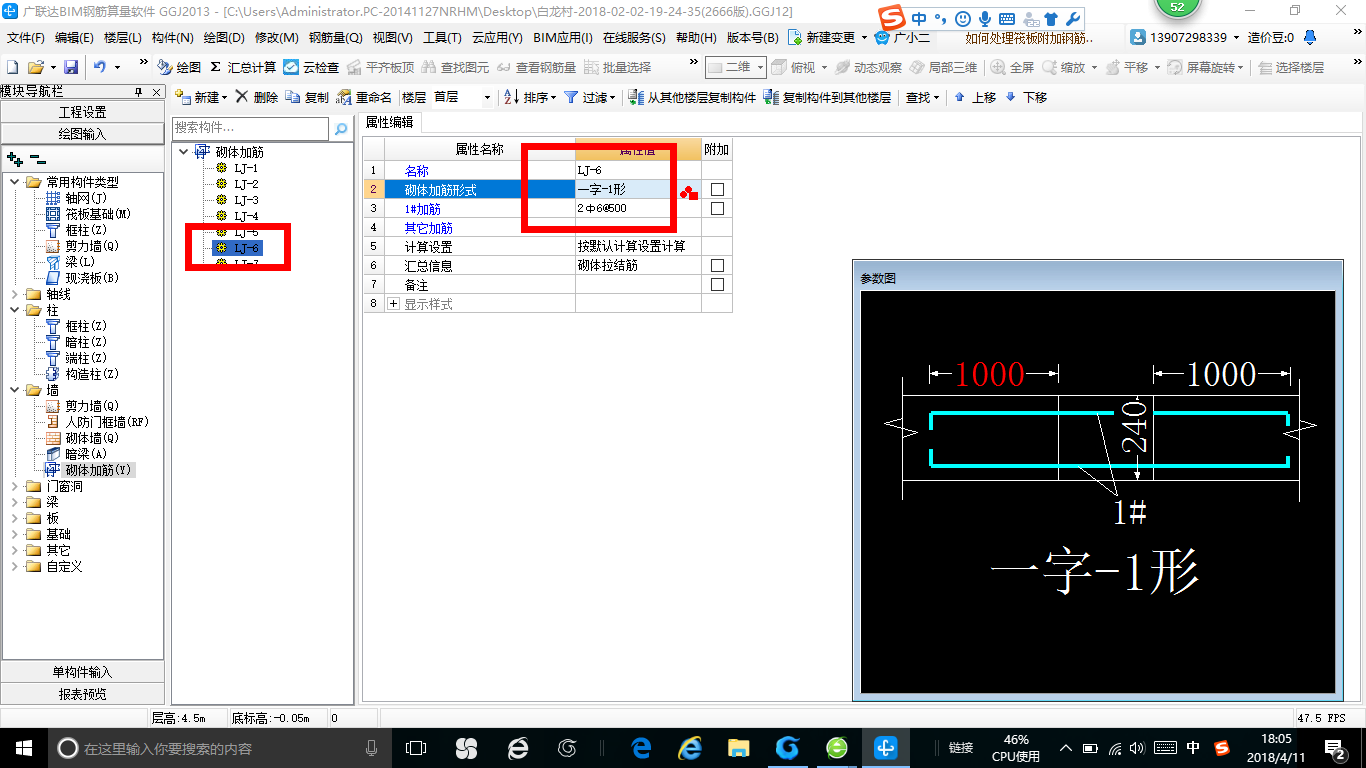Image resolution: width=1366 pixels, height=768 pixels.
Task: Expand the 基础 folder
Action: click(15, 534)
